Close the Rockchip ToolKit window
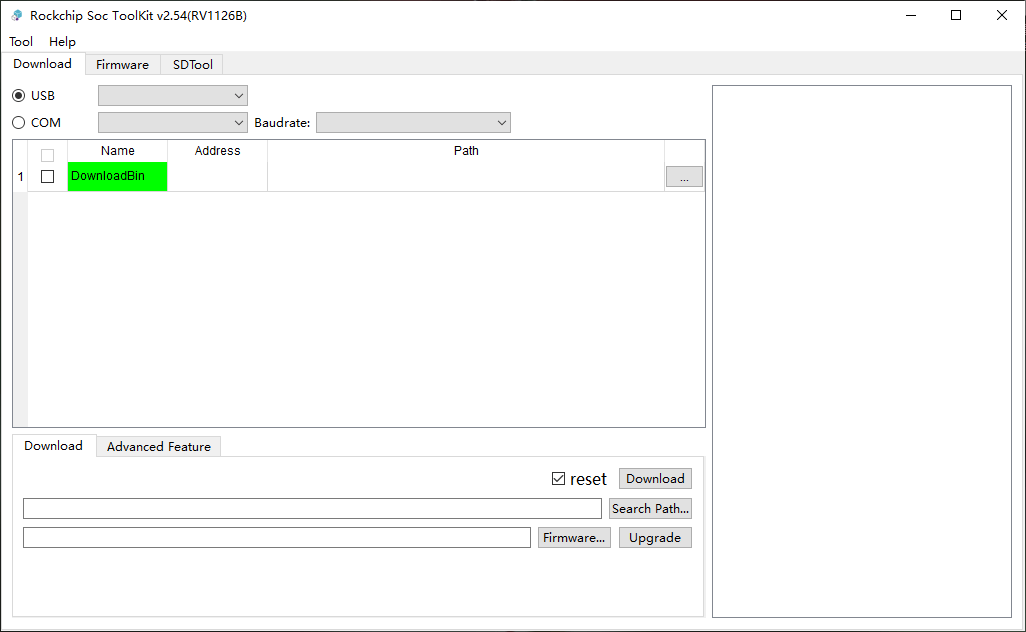The image size is (1026, 632). click(x=1002, y=15)
